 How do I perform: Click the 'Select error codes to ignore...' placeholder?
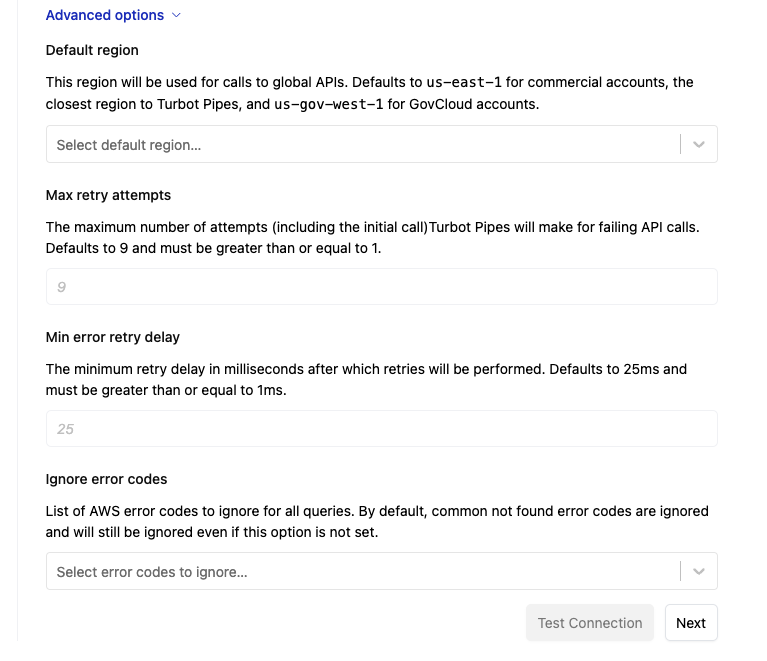(152, 572)
